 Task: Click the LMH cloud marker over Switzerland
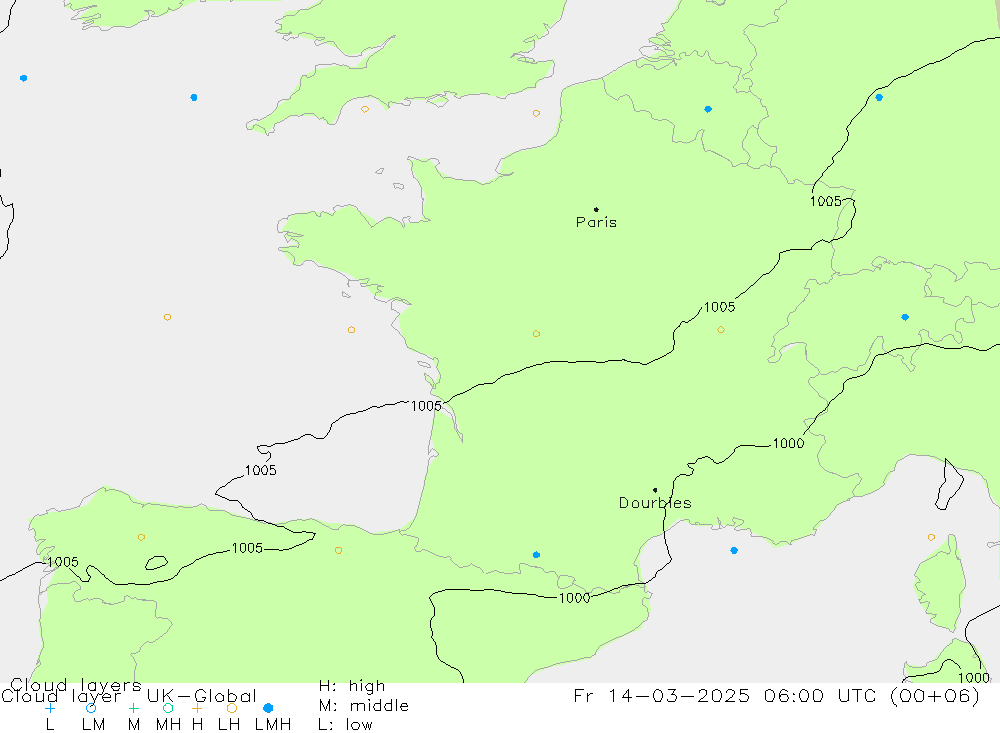pos(905,317)
